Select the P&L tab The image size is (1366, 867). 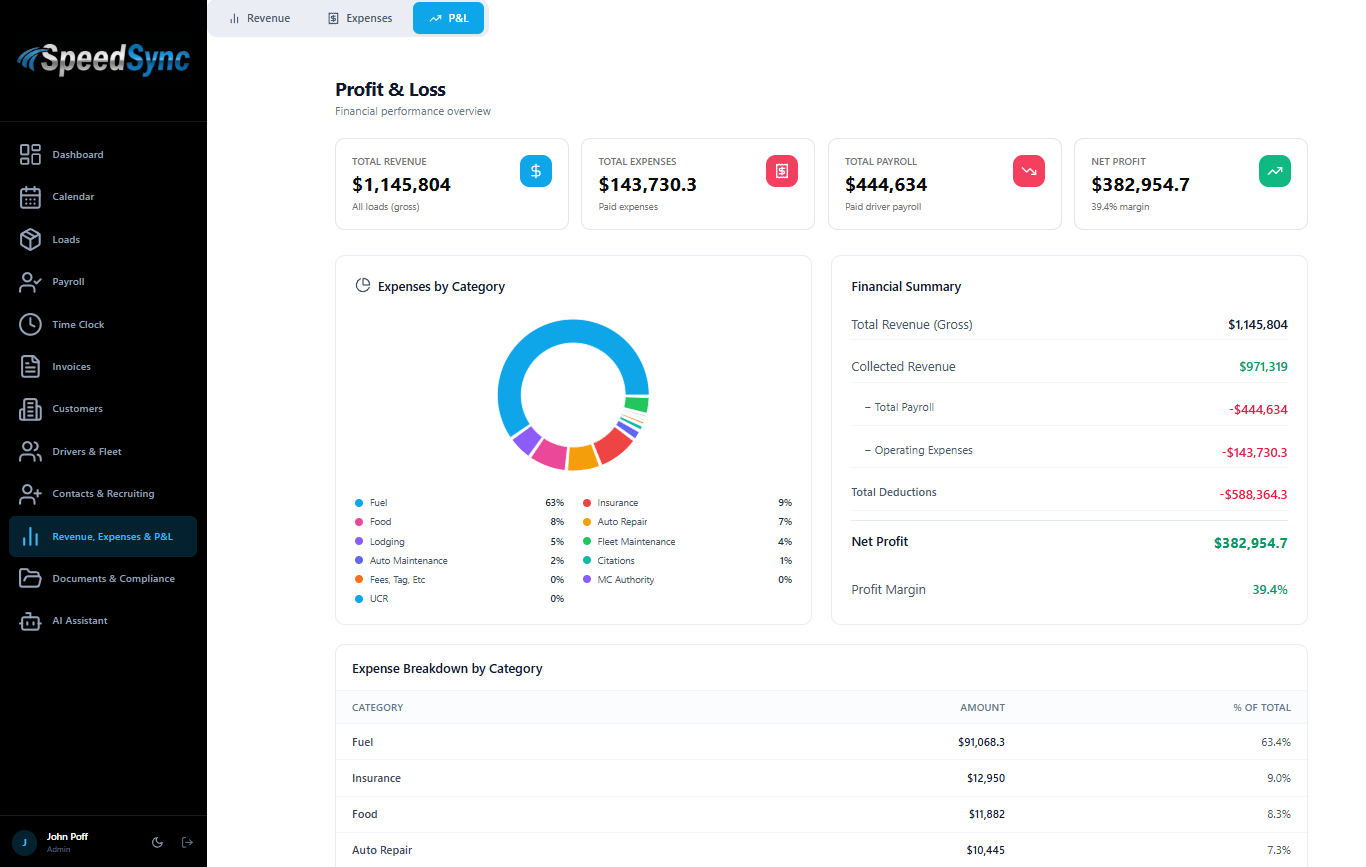448,18
